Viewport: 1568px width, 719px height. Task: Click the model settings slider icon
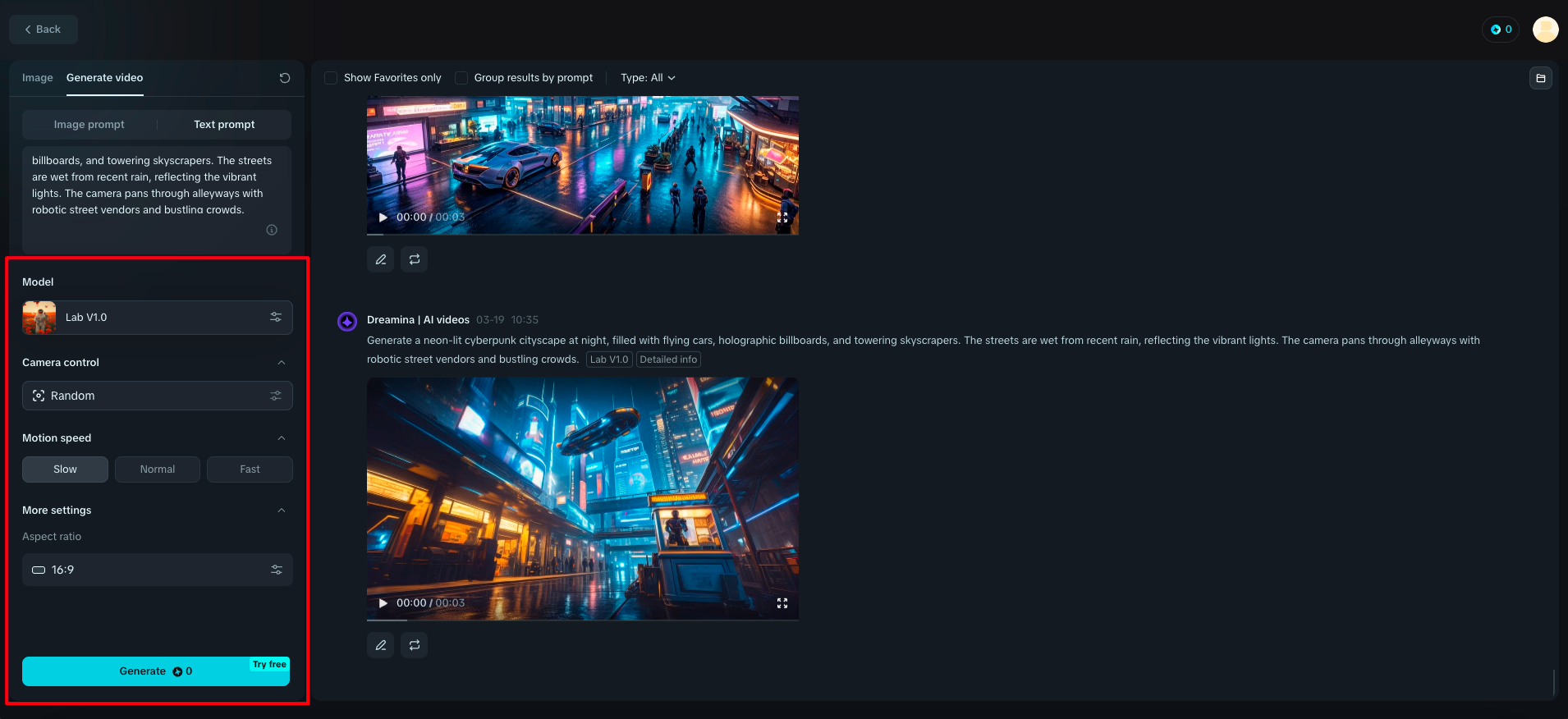276,318
